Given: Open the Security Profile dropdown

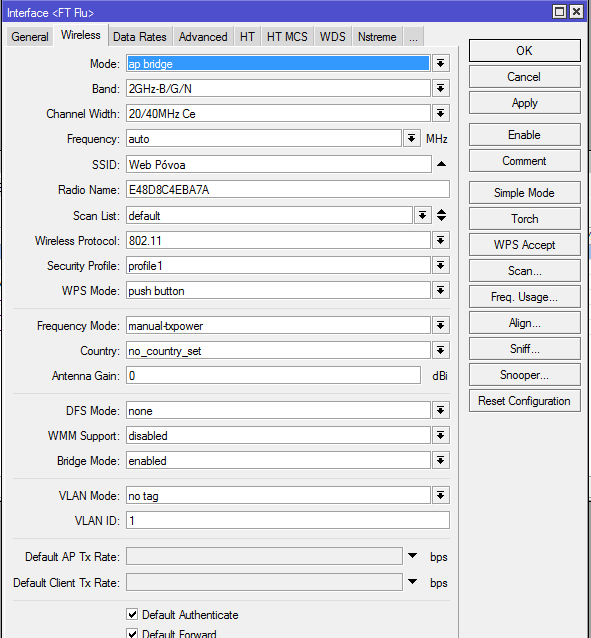Looking at the screenshot, I should pos(440,265).
